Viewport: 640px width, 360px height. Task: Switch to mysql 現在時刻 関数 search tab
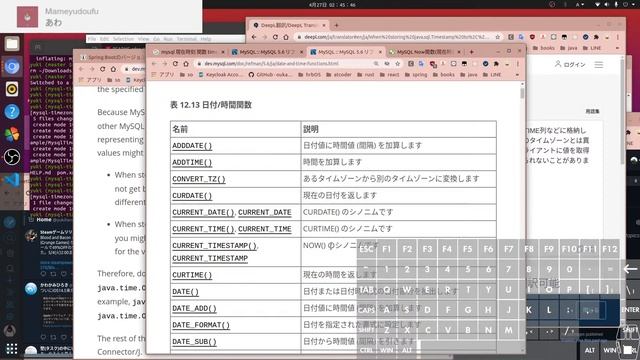(x=188, y=52)
